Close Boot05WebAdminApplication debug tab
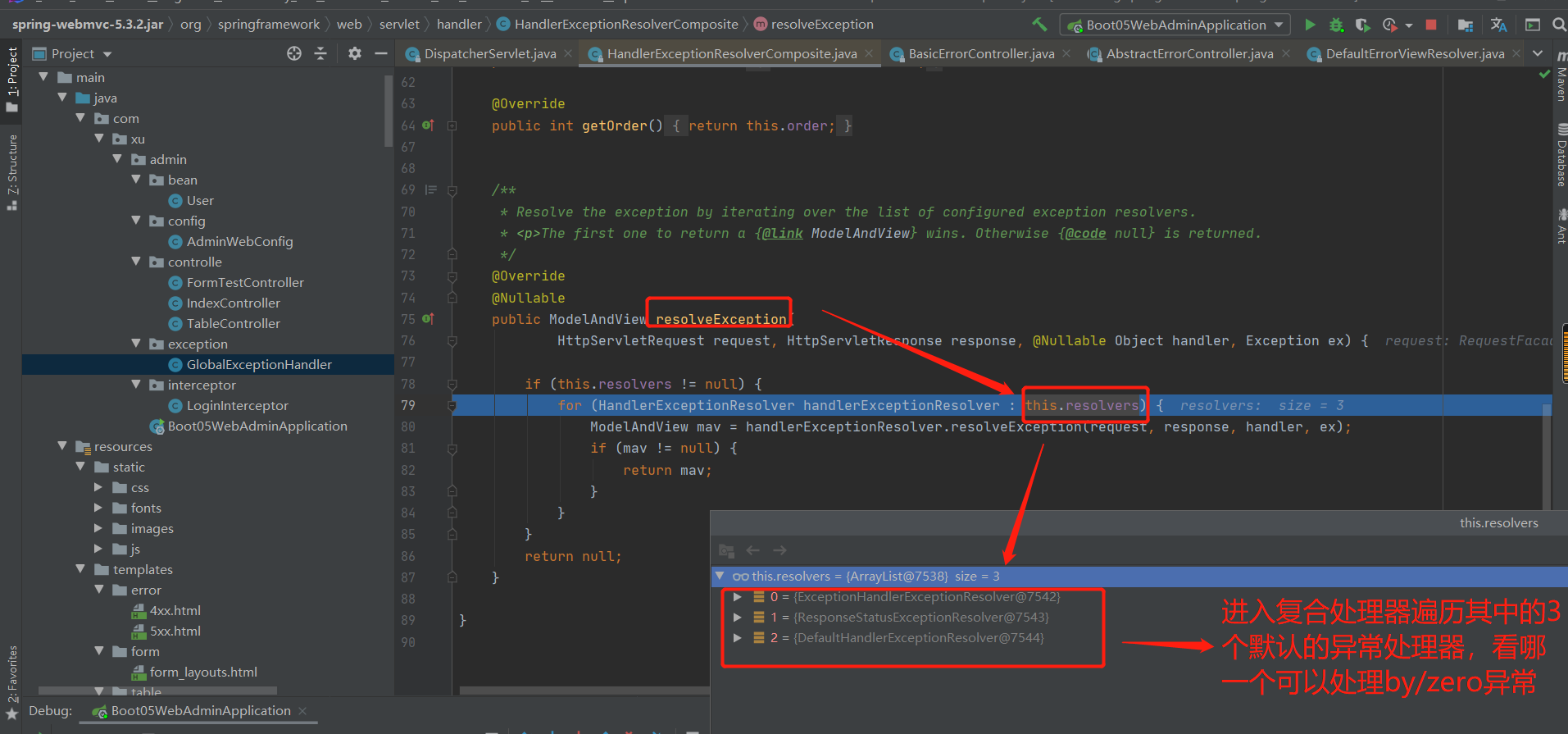Viewport: 1568px width, 734px height. 302,711
